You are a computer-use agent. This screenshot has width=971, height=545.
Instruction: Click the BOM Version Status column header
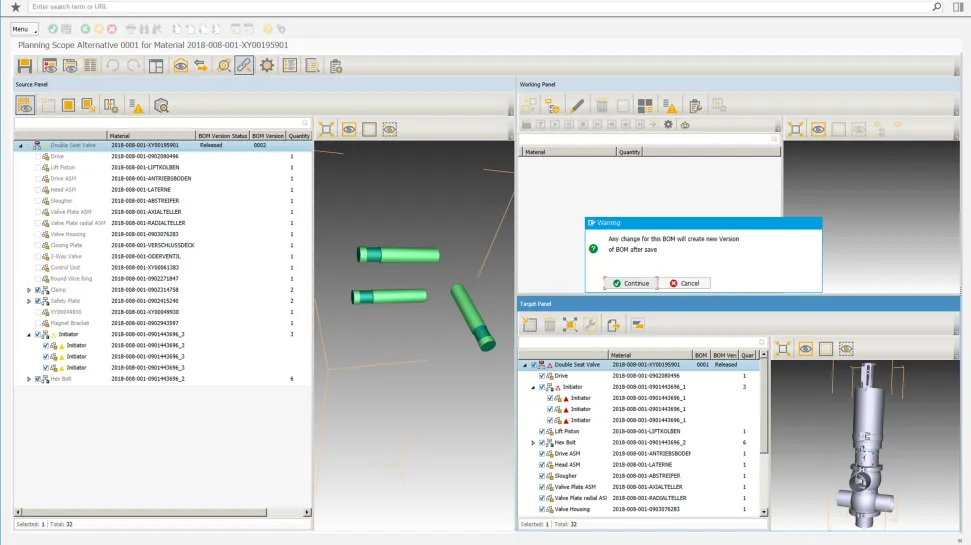pyautogui.click(x=222, y=136)
